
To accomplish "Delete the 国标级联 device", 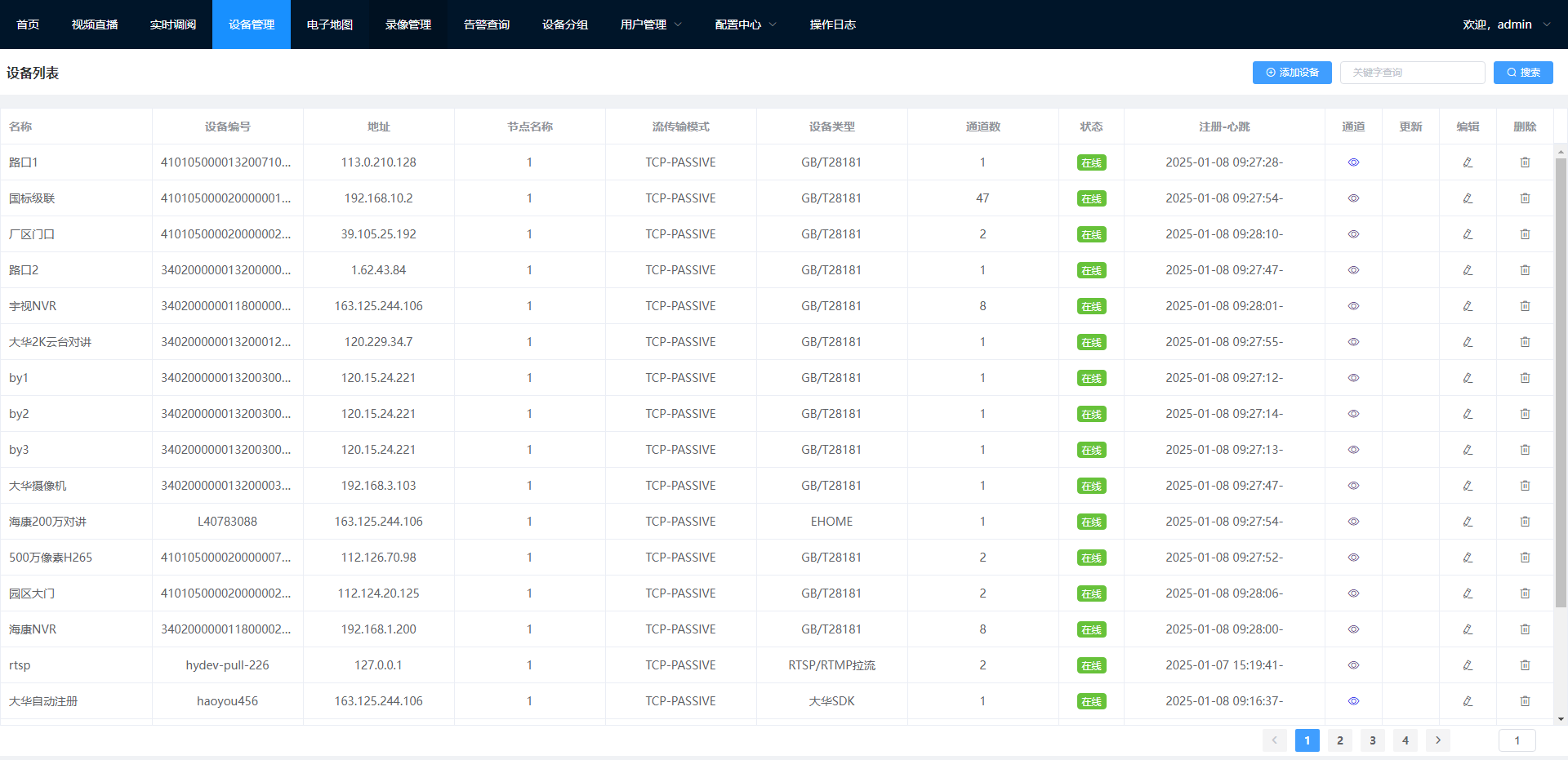I will point(1525,198).
